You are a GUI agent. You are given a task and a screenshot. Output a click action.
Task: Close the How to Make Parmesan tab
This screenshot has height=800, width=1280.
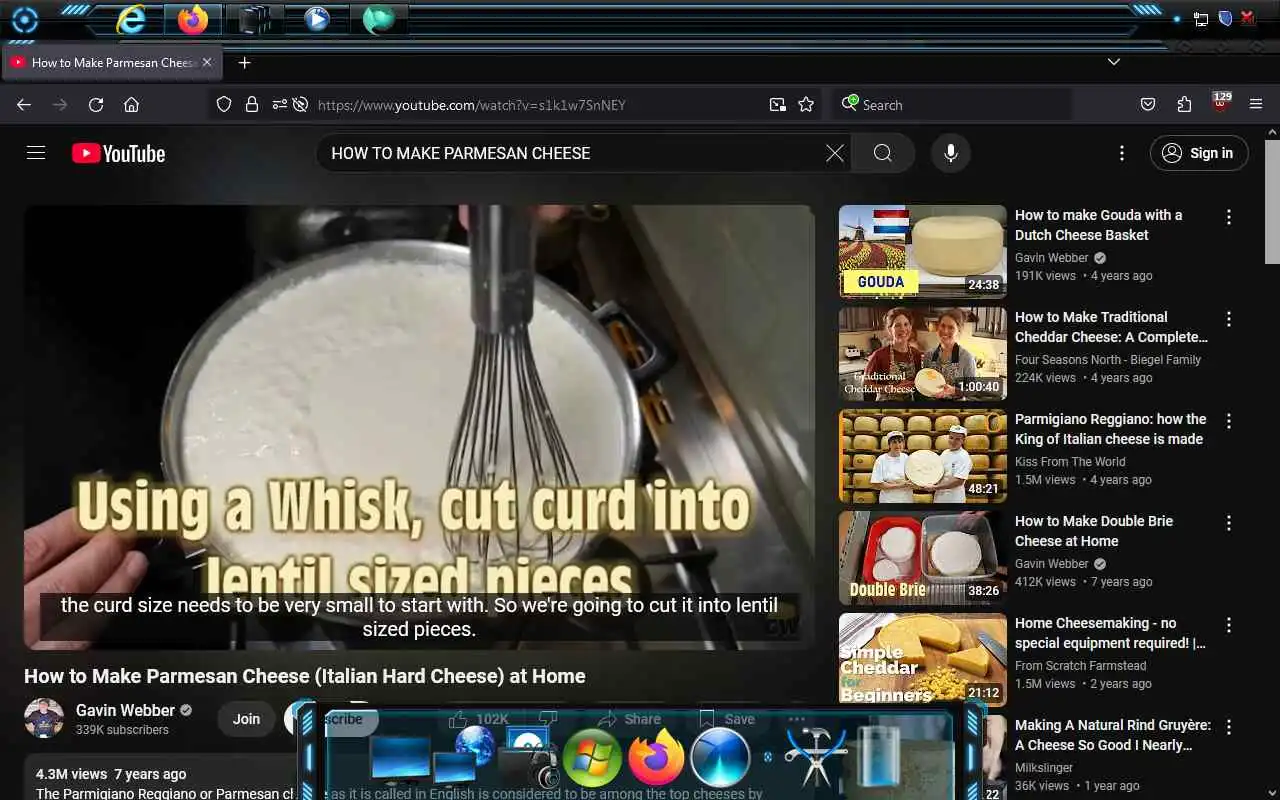pyautogui.click(x=207, y=62)
